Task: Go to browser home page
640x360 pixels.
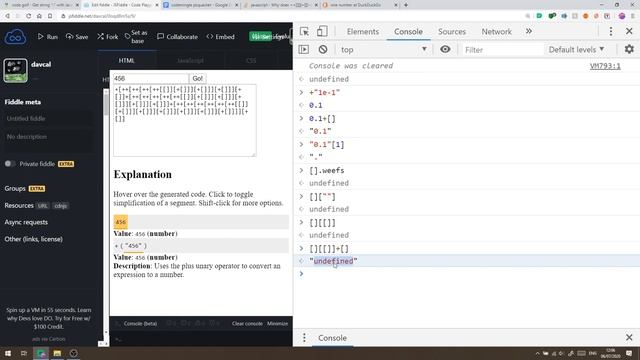Action: (39, 16)
